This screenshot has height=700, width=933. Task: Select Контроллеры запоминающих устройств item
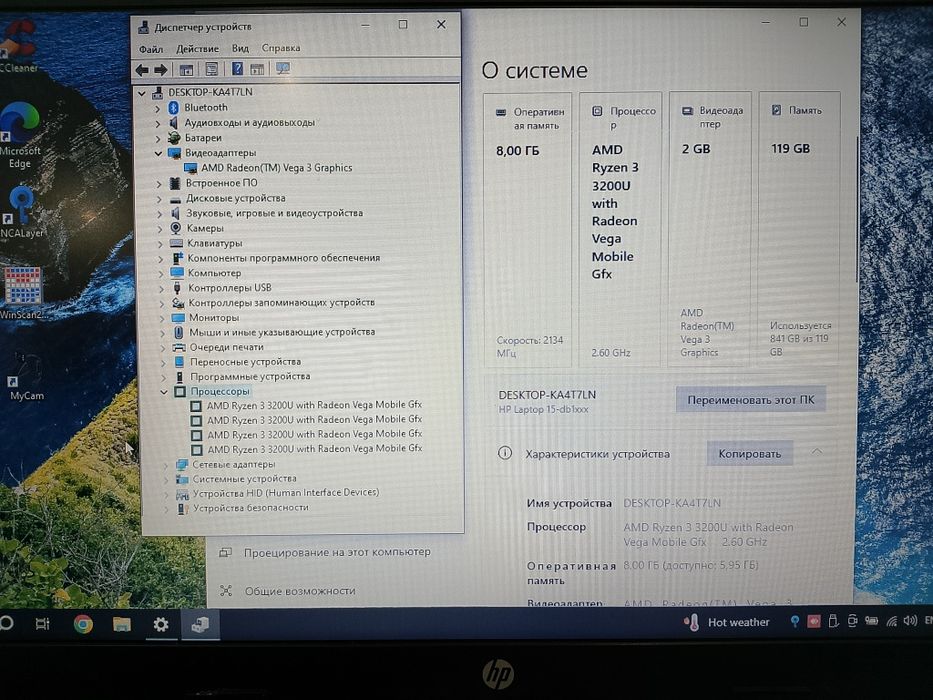(x=281, y=302)
